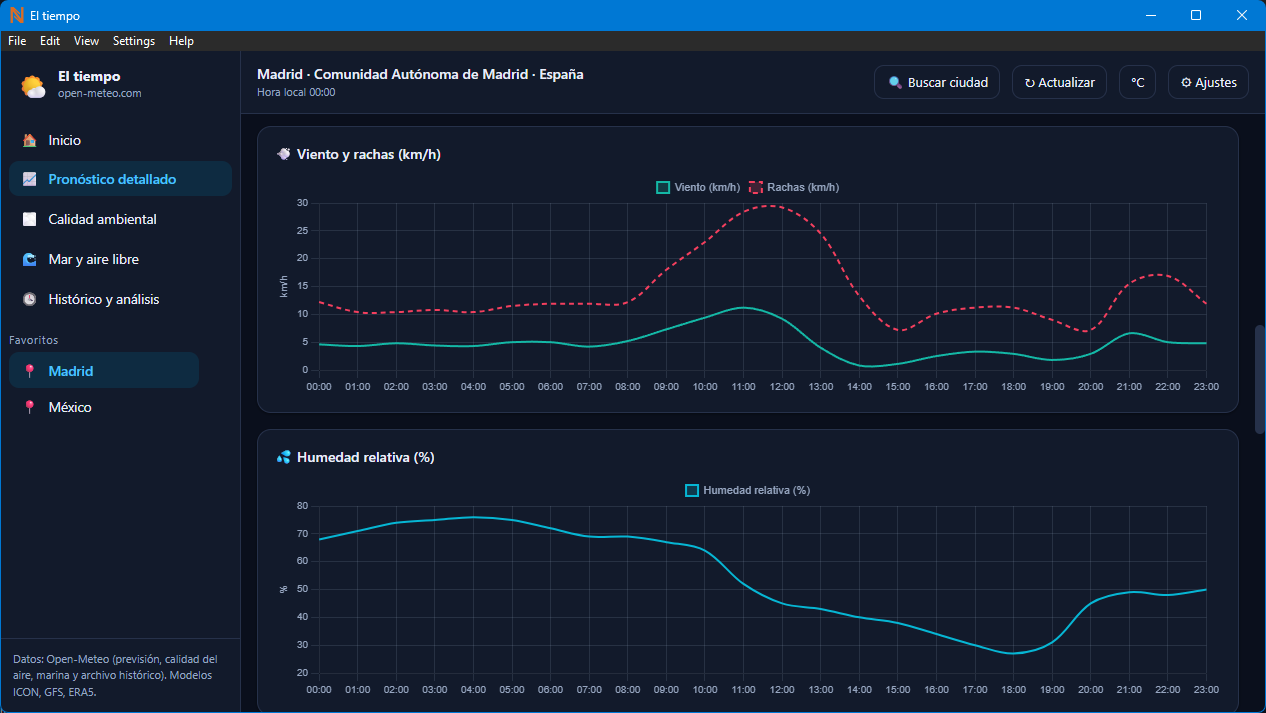Select the Pronóstico detallado section
Image resolution: width=1266 pixels, height=713 pixels.
(120, 179)
